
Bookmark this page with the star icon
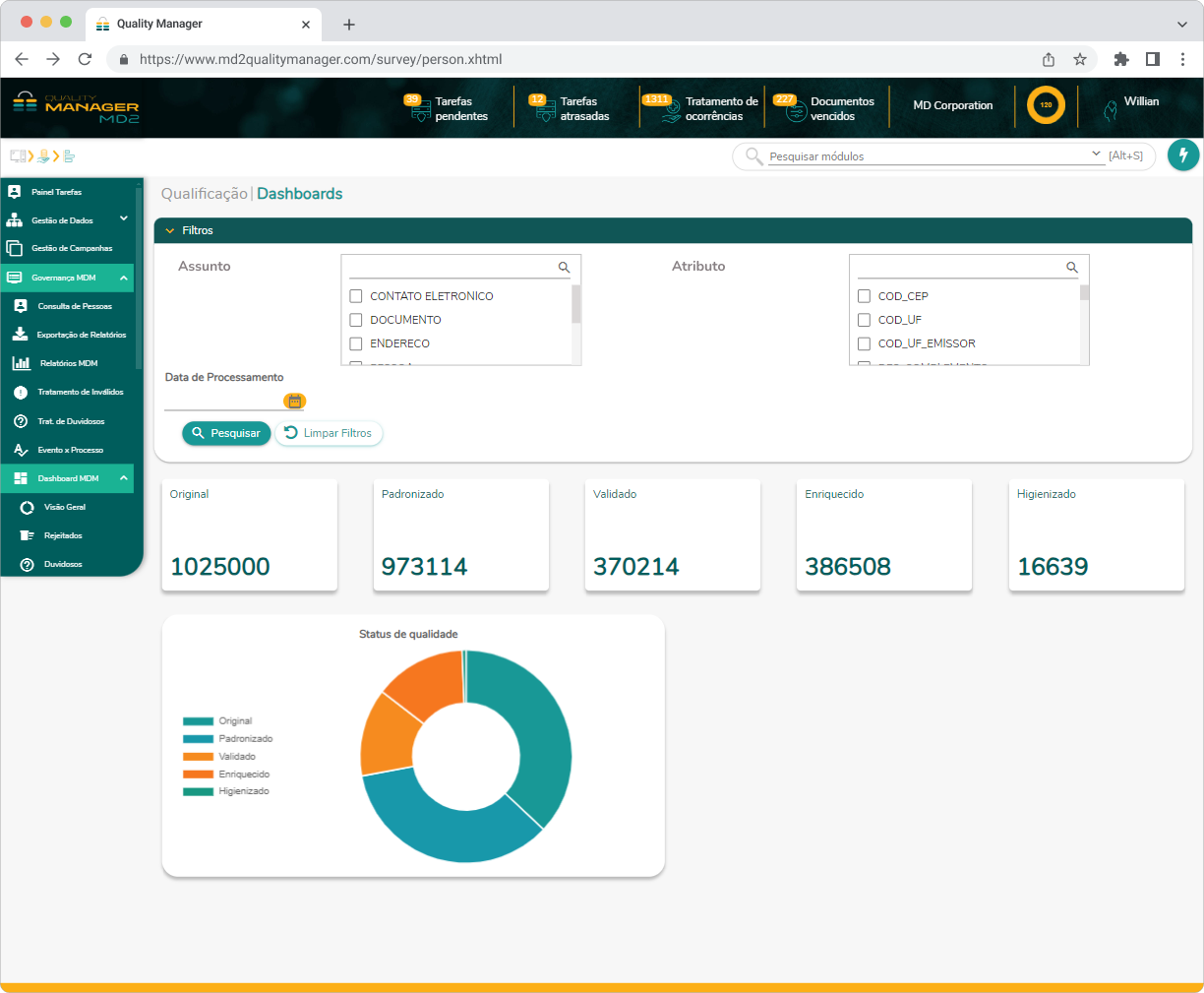coord(1080,59)
